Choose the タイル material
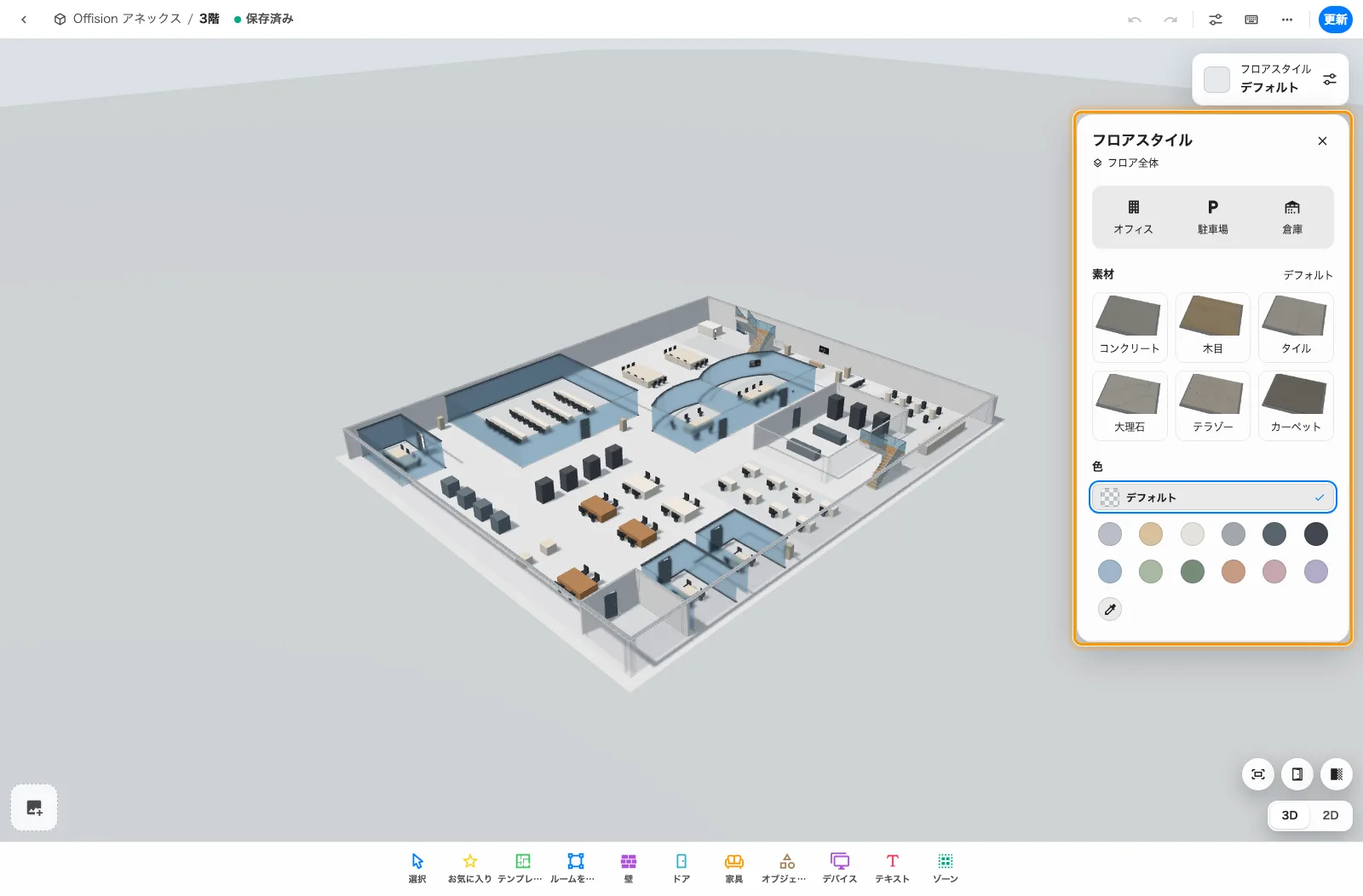The image size is (1363, 896). (1296, 327)
